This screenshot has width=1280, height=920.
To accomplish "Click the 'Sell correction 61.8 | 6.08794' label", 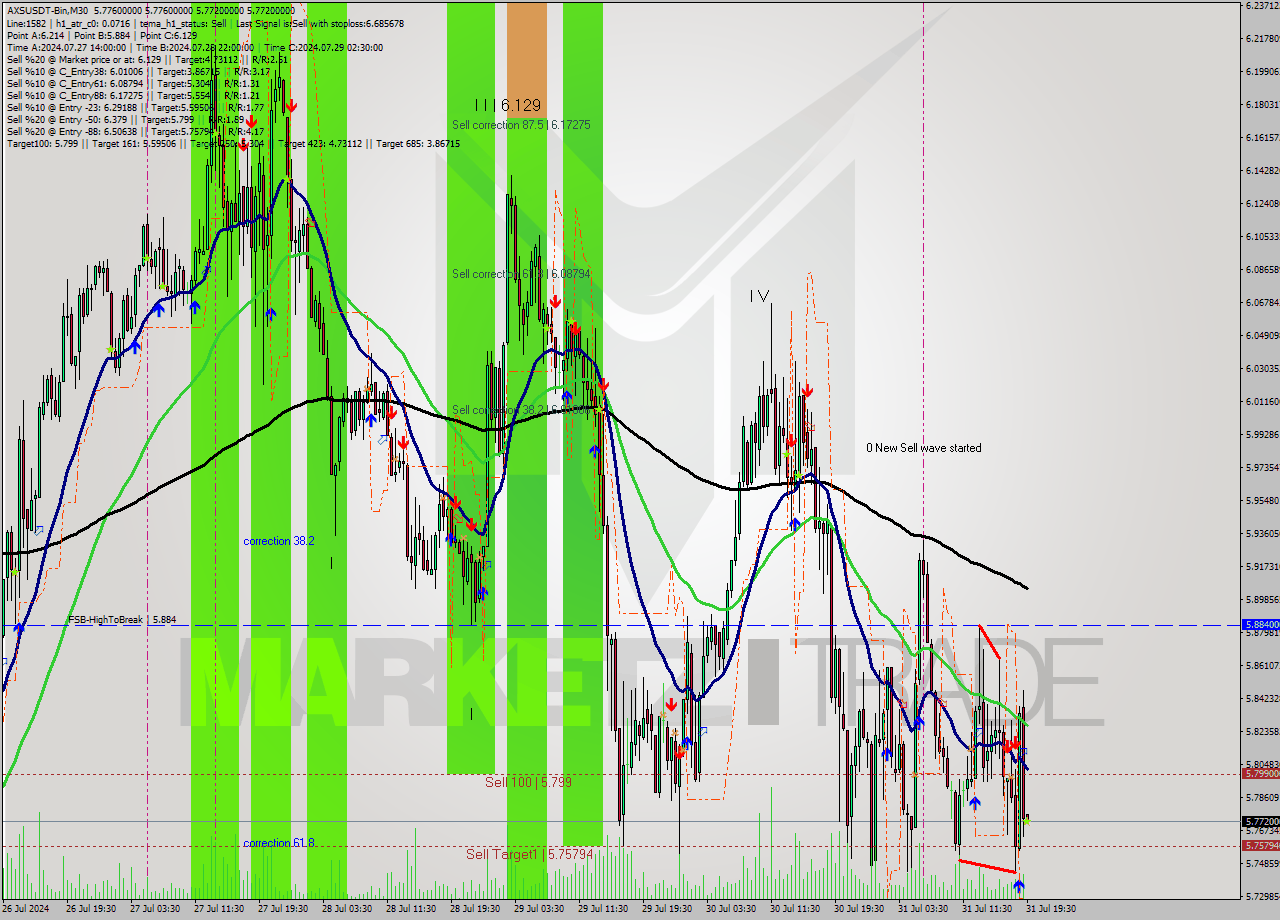I will [x=521, y=273].
